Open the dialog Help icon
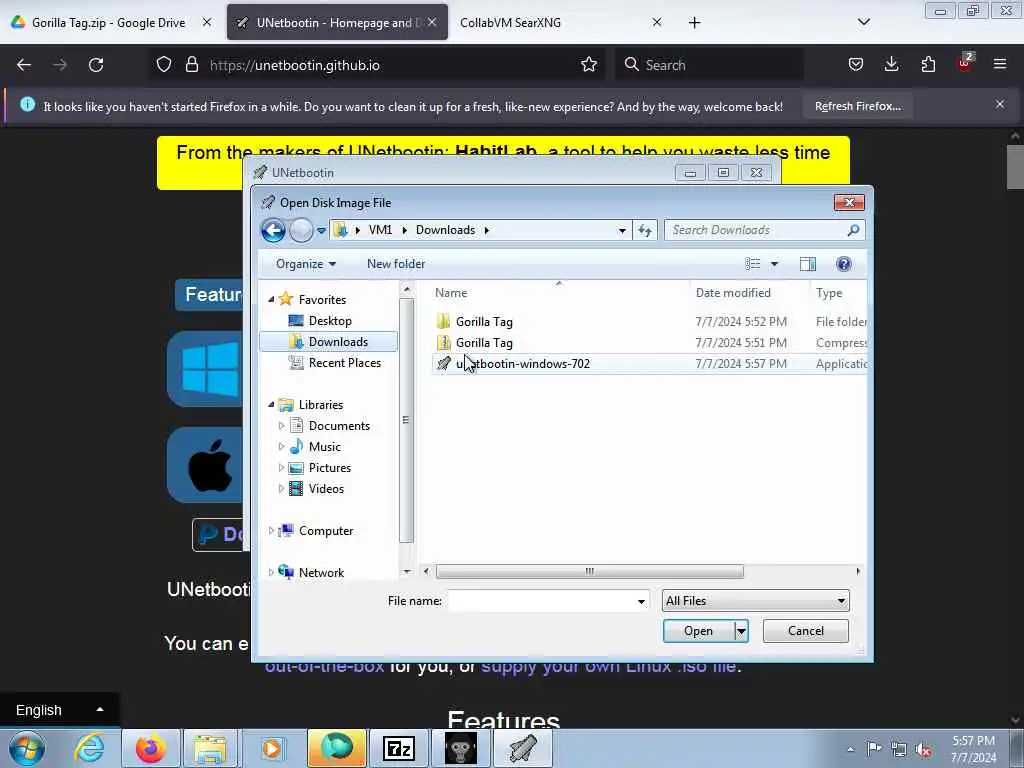This screenshot has width=1024, height=768. click(x=844, y=264)
